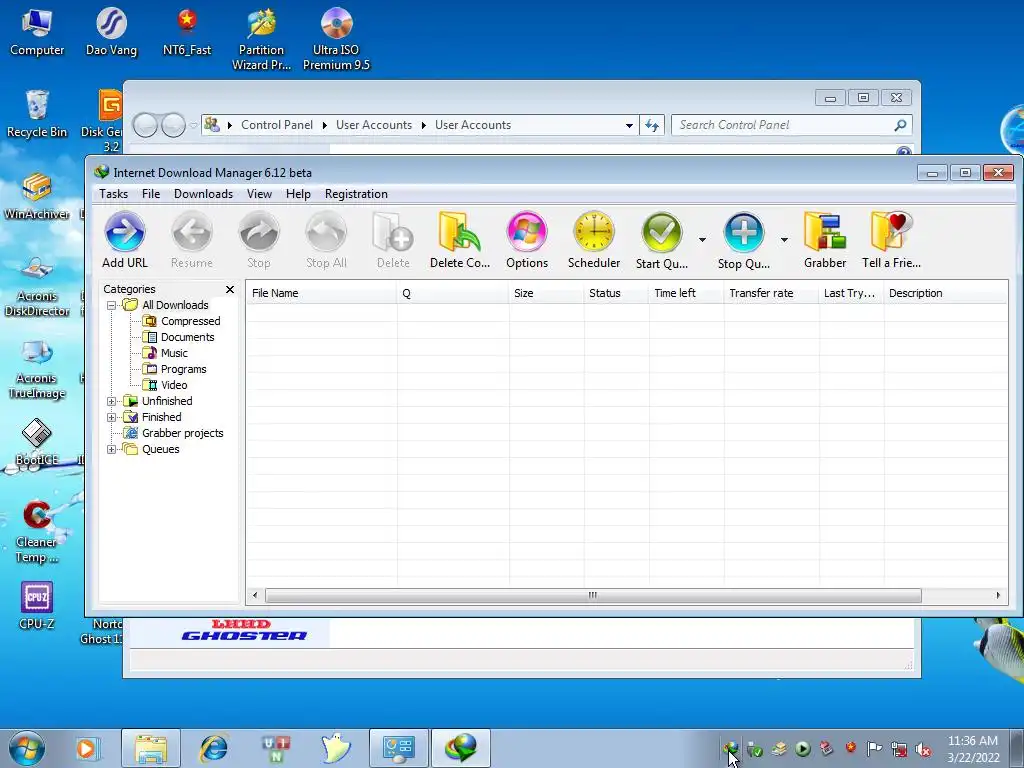The width and height of the screenshot is (1024, 768).
Task: Open the Downloads menu
Action: [x=203, y=194]
